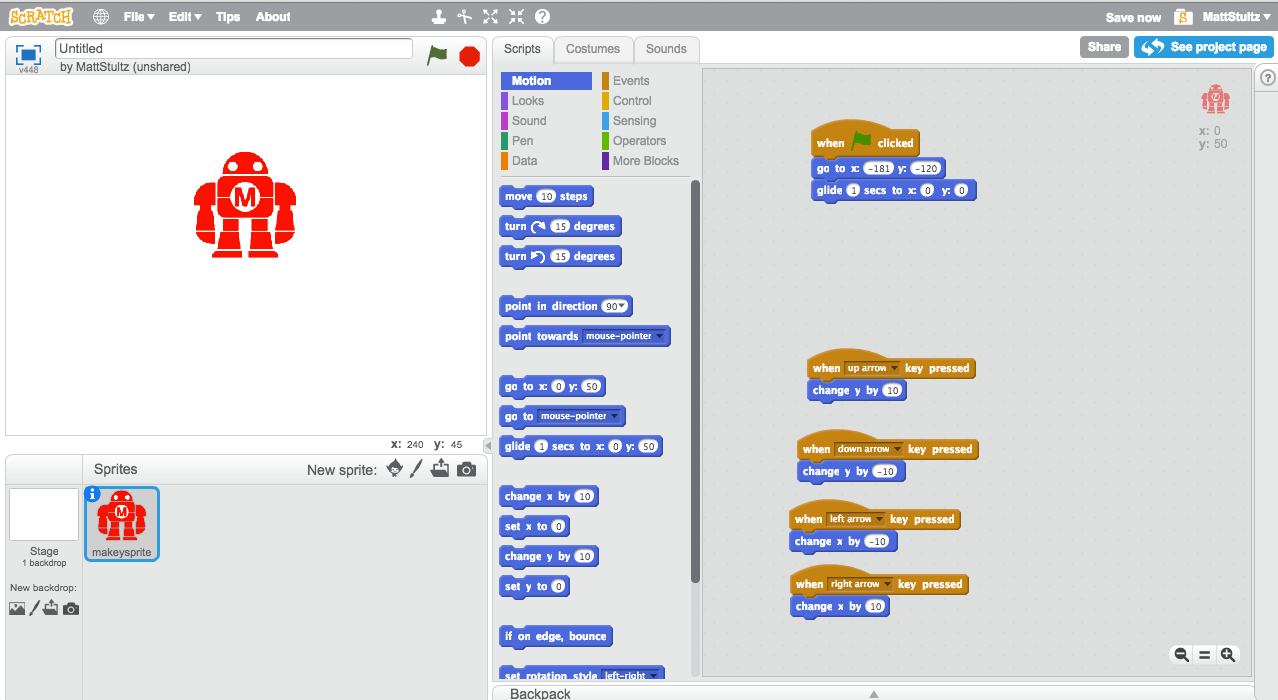Switch stage to full screen mode
Viewport: 1278px width, 700px height.
(28, 54)
